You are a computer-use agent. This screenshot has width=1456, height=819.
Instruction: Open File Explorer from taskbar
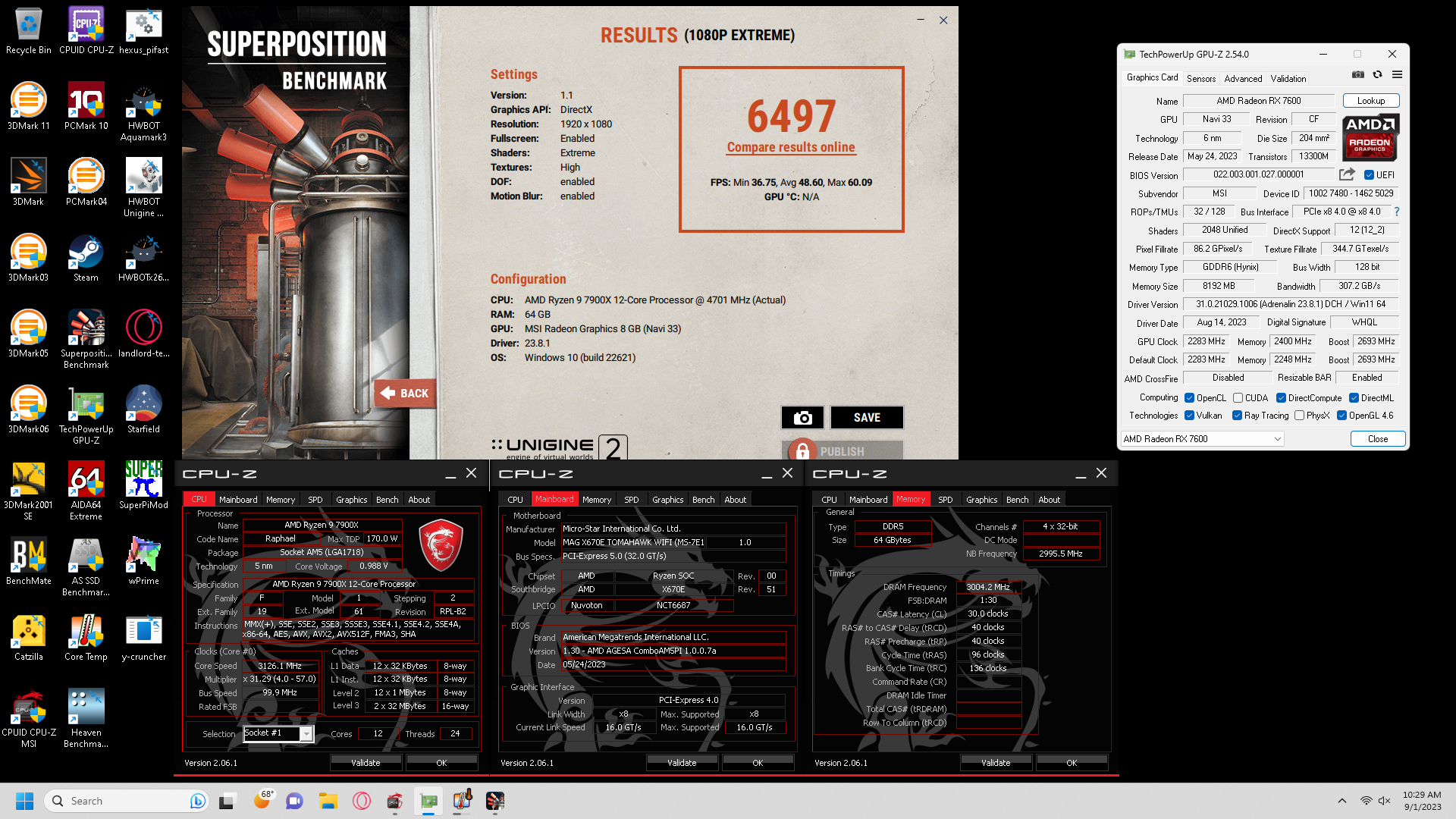click(328, 801)
